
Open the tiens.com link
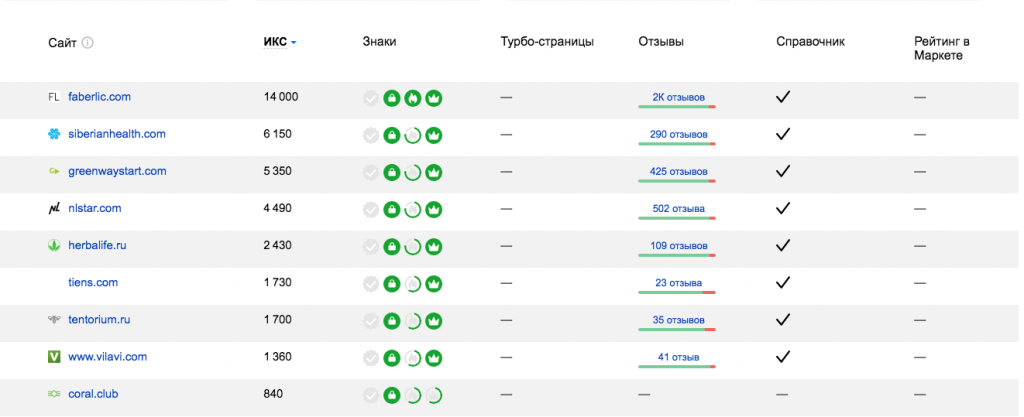coord(93,283)
